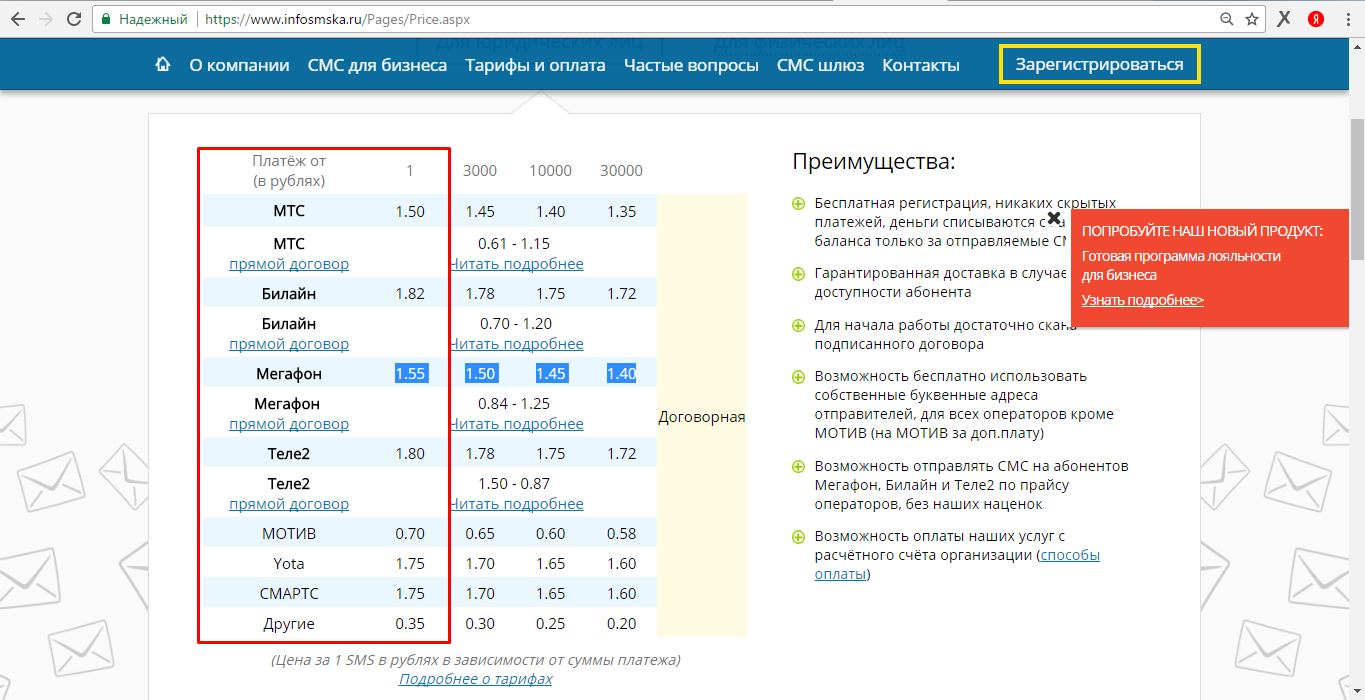Click the X extension icon
The width and height of the screenshot is (1365, 700).
[1285, 19]
